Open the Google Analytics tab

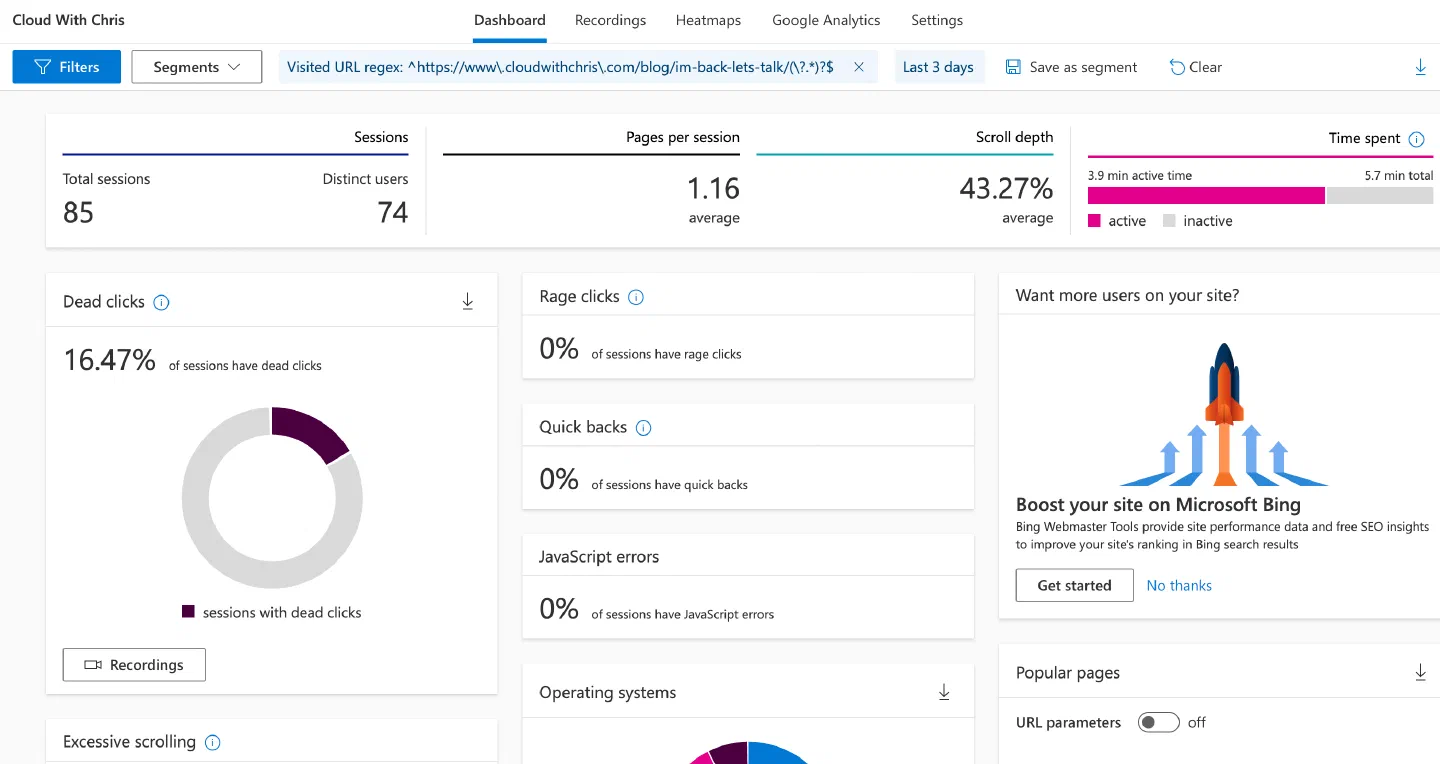pos(826,20)
